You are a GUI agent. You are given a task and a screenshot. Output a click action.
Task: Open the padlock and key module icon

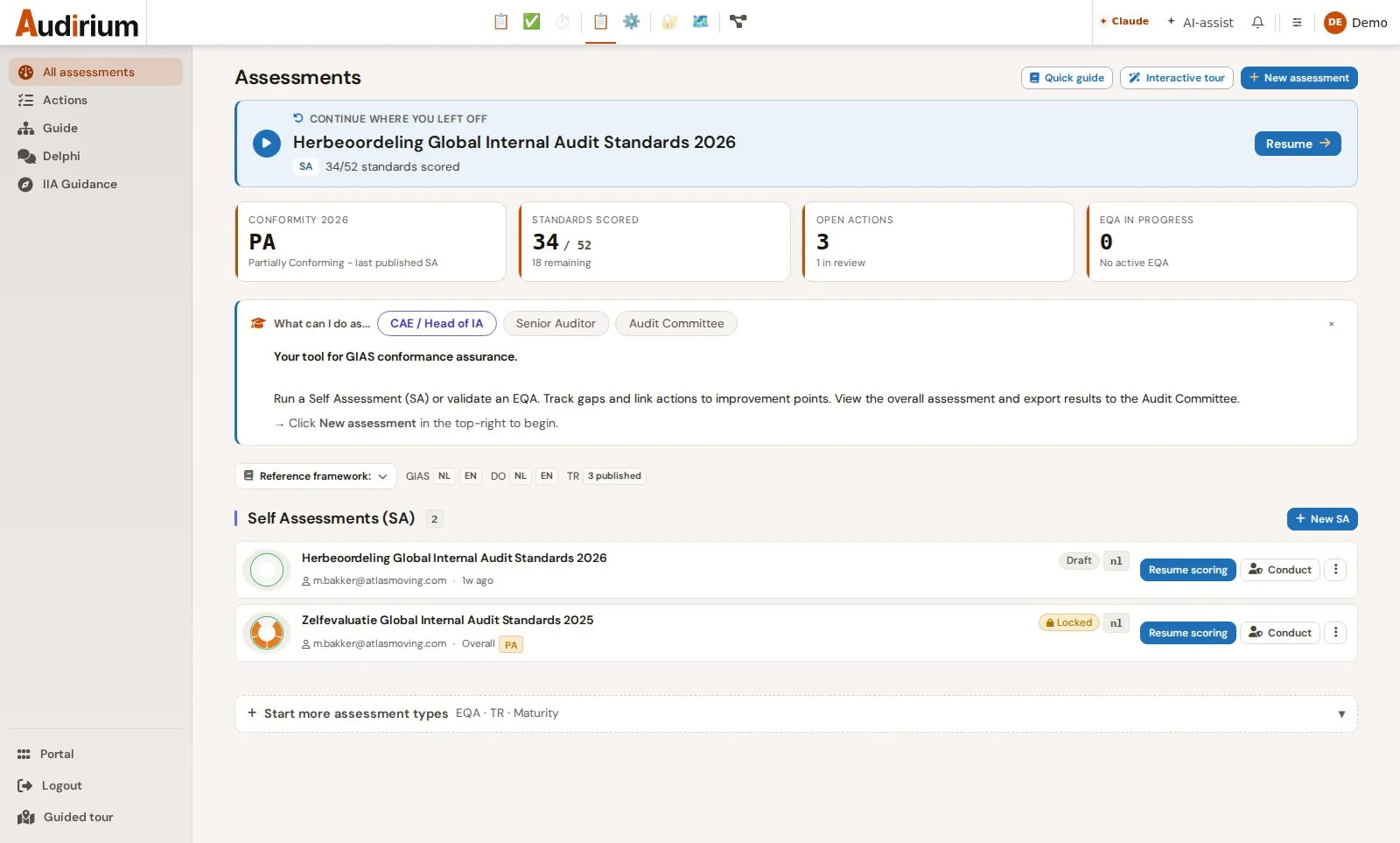pyautogui.click(x=669, y=22)
